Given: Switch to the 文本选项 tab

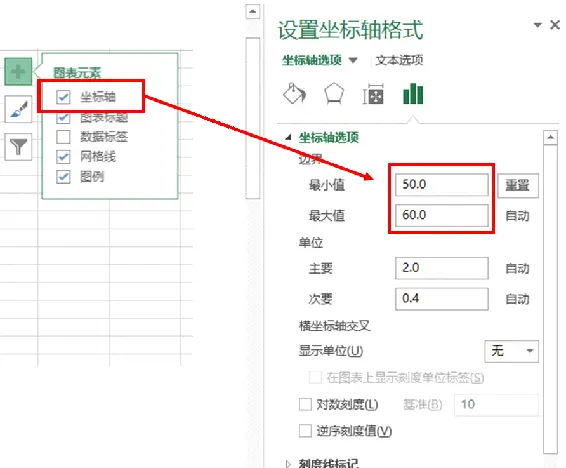Looking at the screenshot, I should 399,60.
